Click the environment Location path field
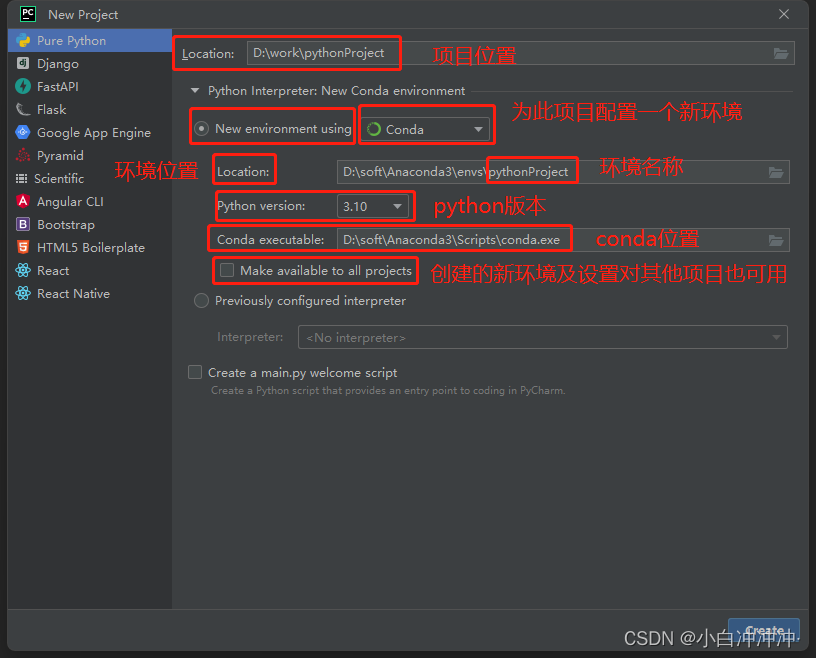This screenshot has width=816, height=658. point(563,172)
